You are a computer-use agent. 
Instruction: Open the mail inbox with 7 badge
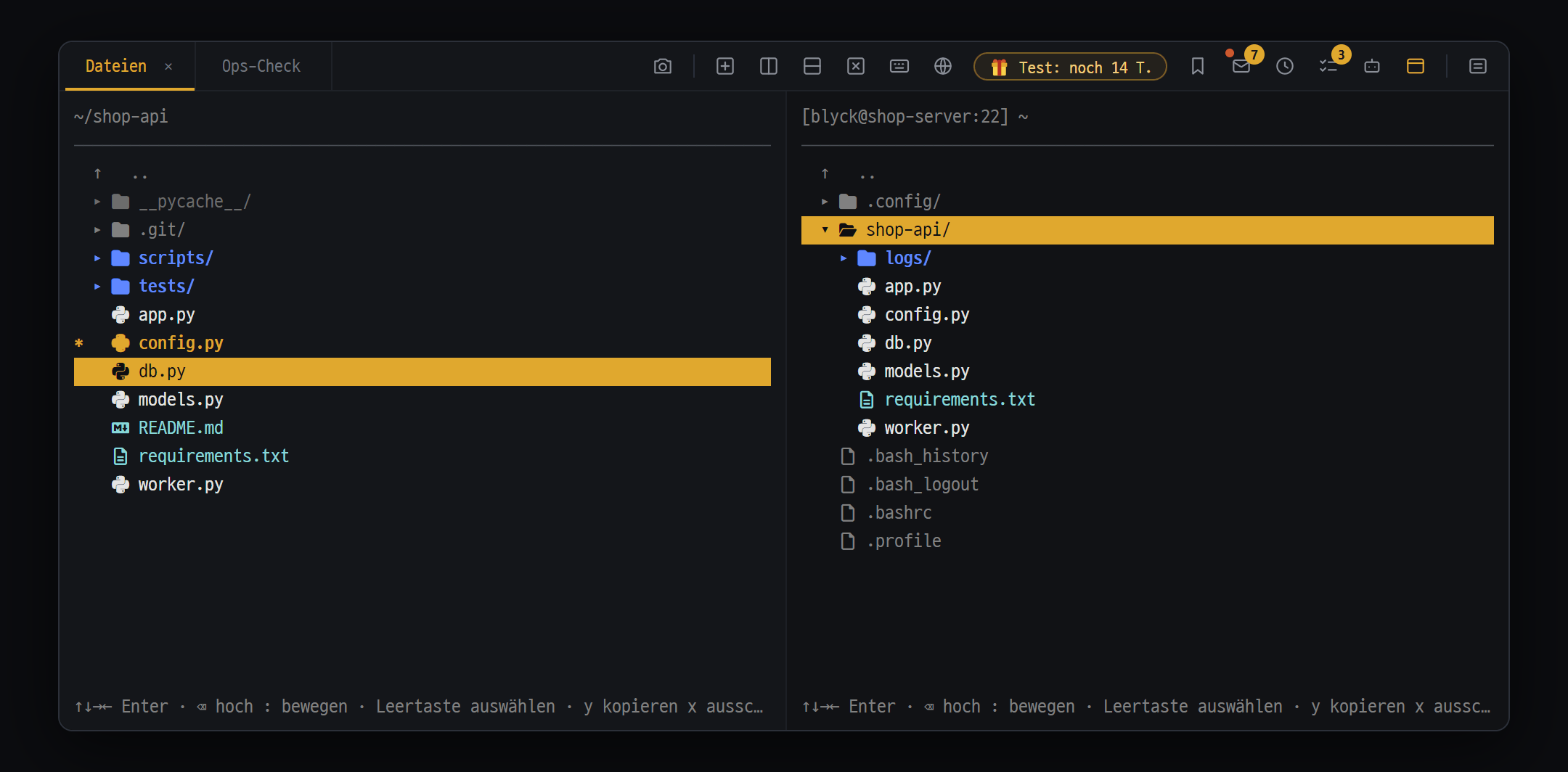click(x=1241, y=67)
